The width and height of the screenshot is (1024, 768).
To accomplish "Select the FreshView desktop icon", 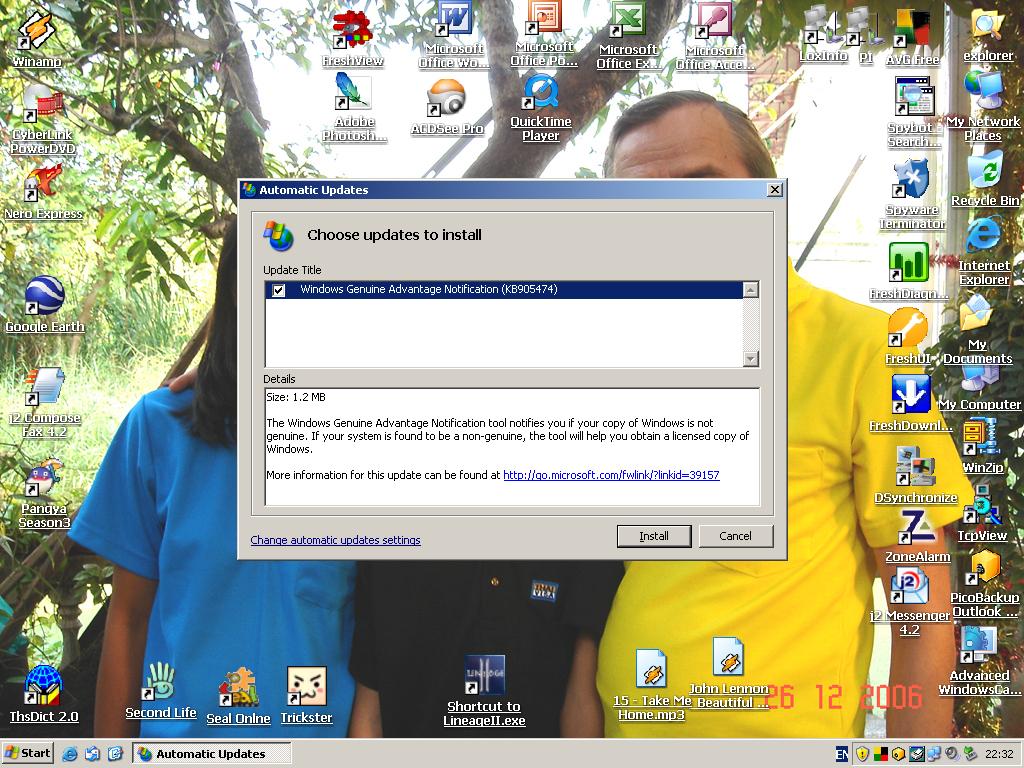I will click(x=353, y=39).
